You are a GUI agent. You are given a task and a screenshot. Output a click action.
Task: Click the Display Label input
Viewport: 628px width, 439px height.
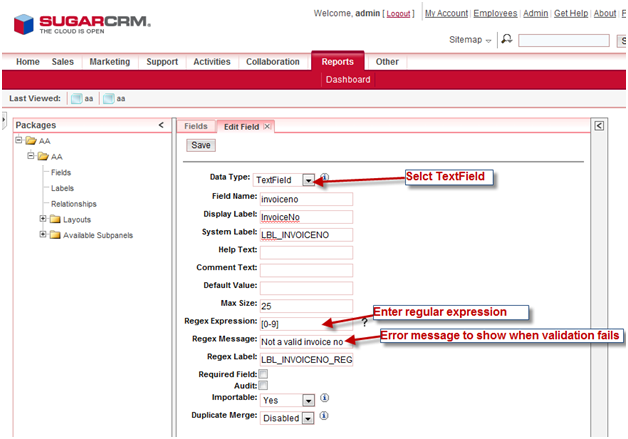pos(306,217)
